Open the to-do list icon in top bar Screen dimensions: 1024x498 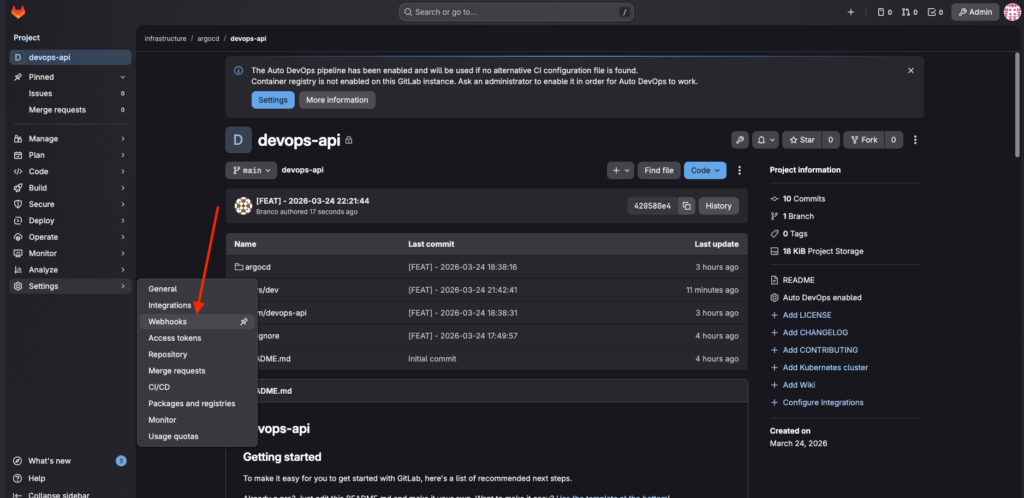(x=935, y=12)
